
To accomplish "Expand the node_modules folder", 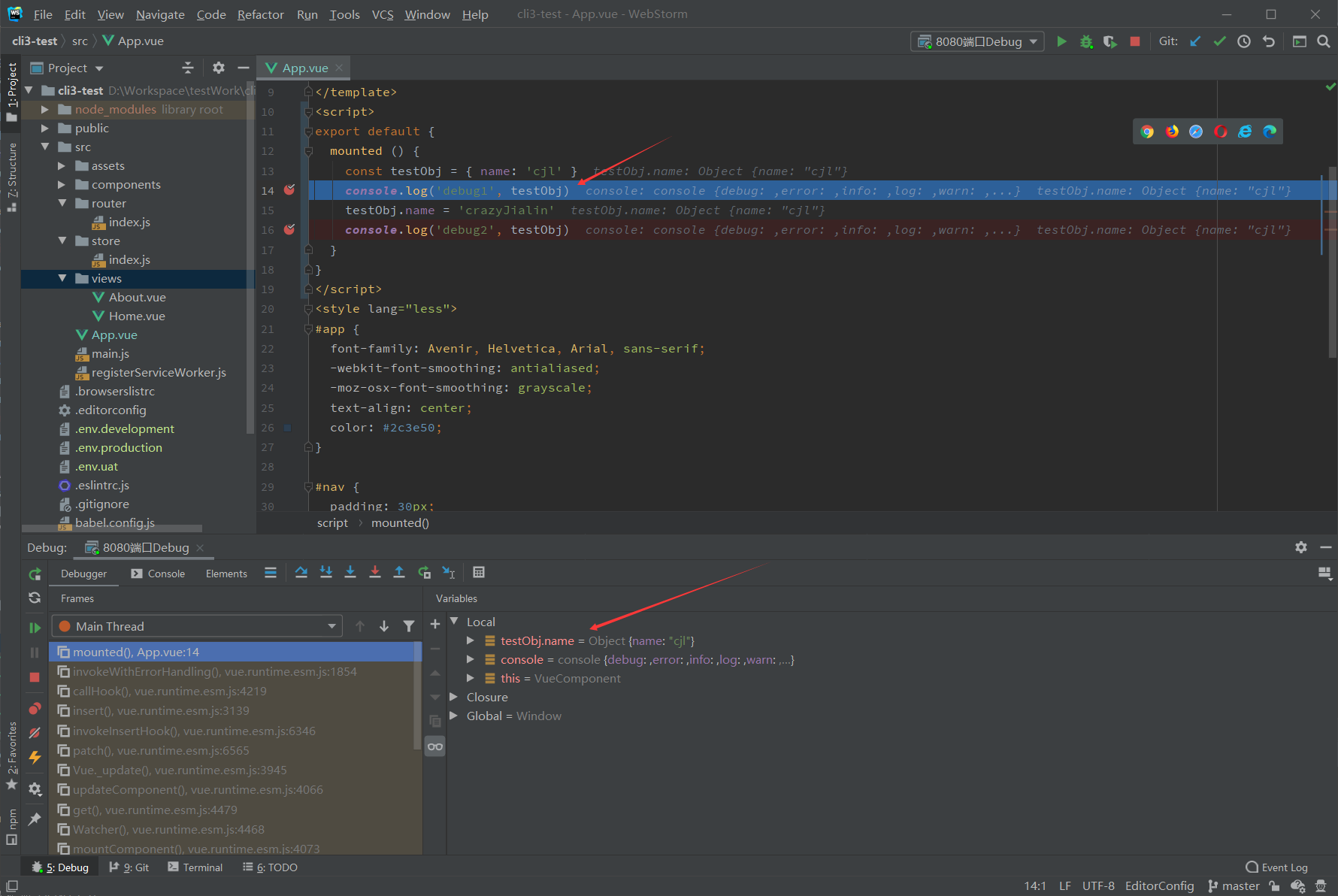I will (44, 110).
